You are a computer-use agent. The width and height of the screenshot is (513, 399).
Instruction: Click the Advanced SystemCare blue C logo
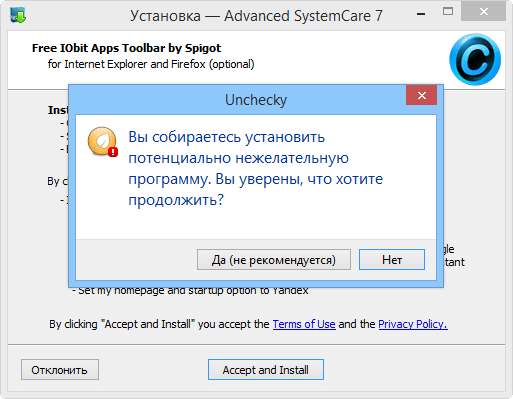[x=475, y=59]
